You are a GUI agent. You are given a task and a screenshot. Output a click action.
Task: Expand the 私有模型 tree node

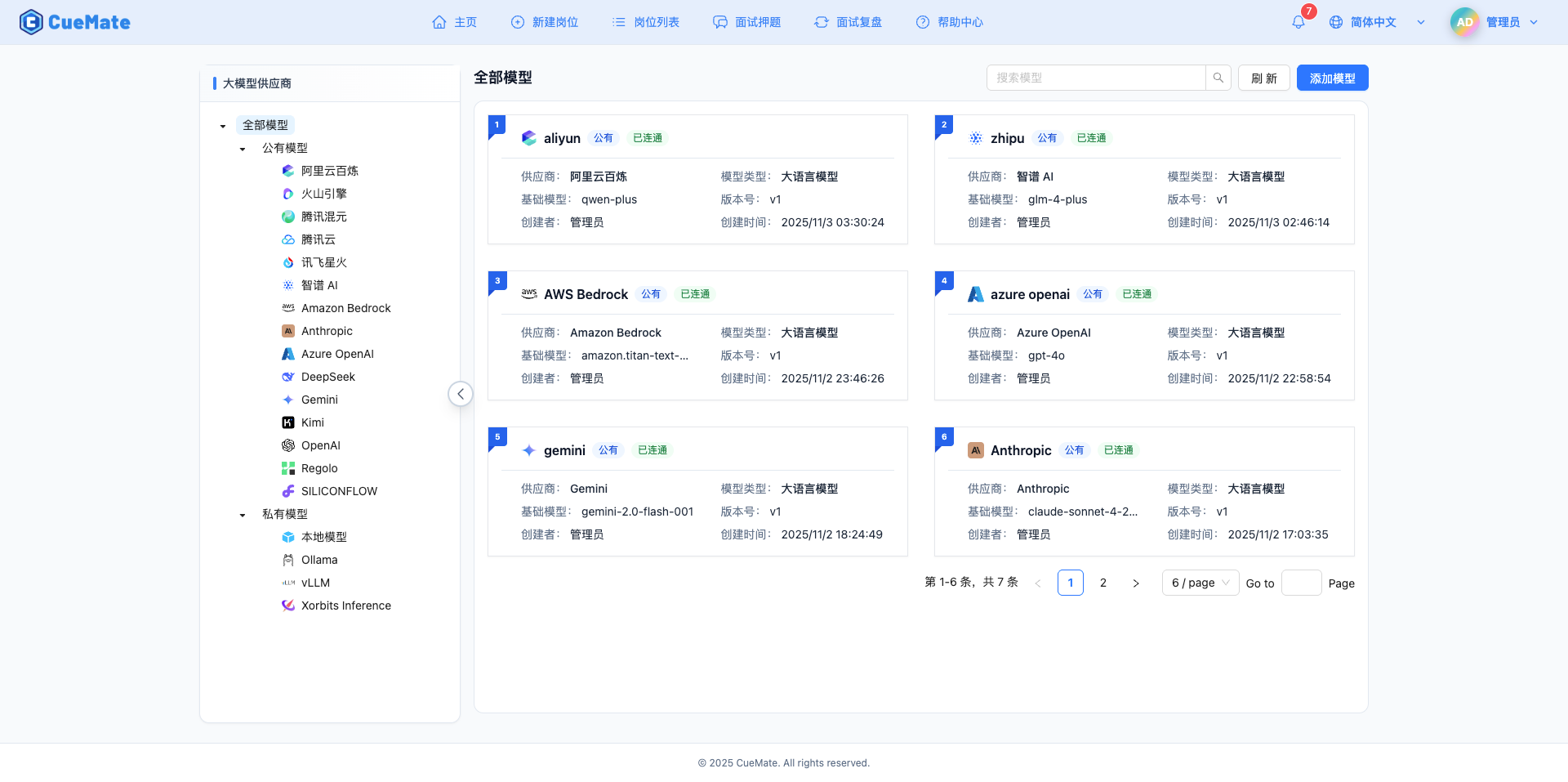(x=242, y=515)
